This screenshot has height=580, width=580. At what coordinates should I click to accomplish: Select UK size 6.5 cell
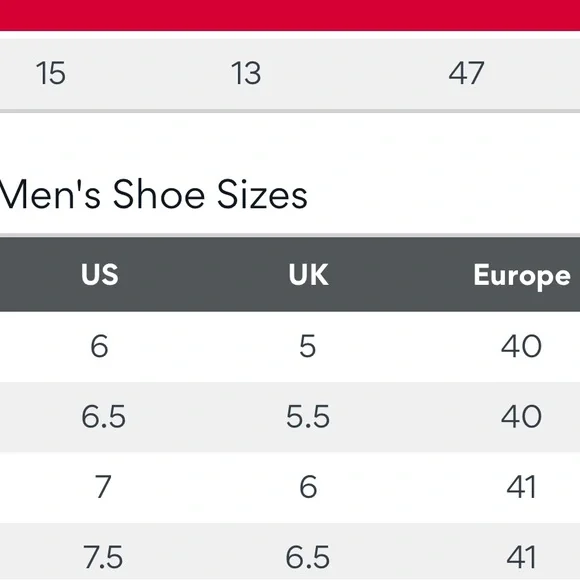(x=307, y=557)
